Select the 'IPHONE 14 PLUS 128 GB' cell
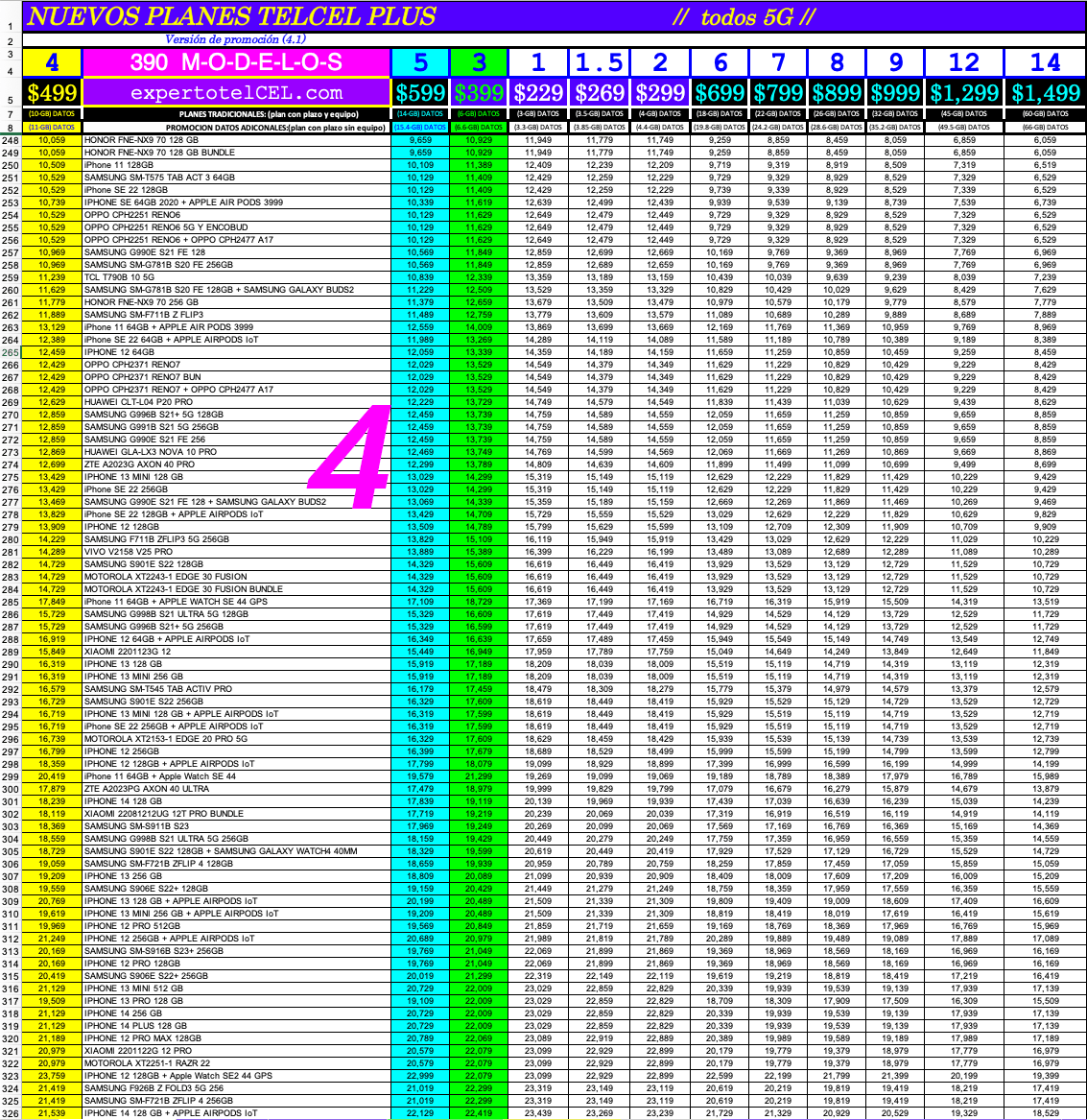The width and height of the screenshot is (1087, 1120). (x=236, y=1027)
